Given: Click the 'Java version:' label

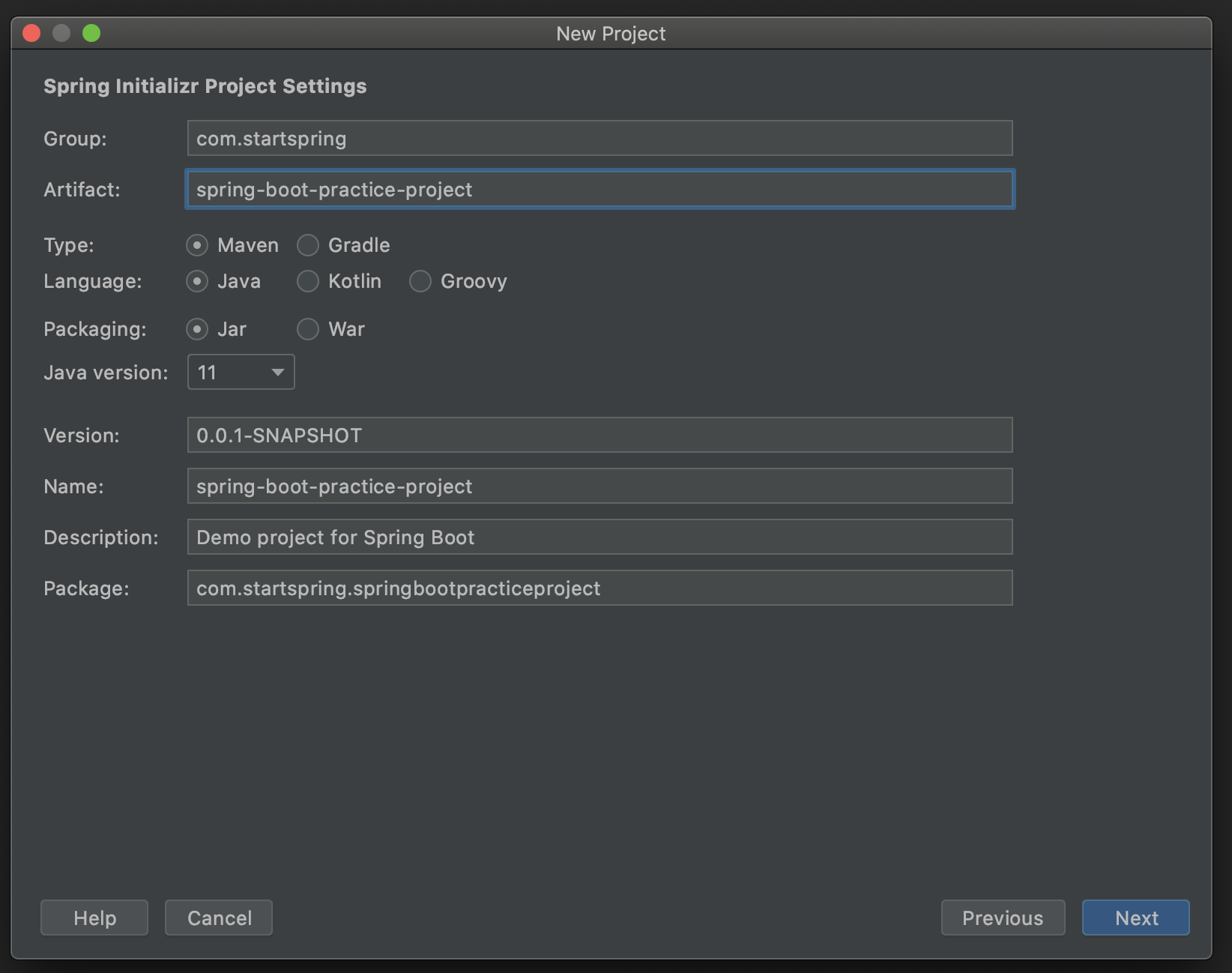Looking at the screenshot, I should (x=106, y=373).
